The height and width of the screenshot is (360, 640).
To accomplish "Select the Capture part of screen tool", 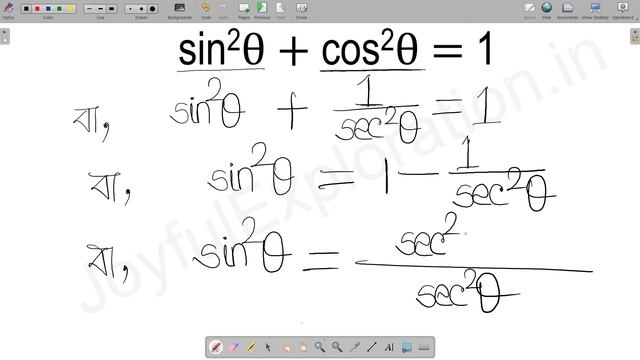I will [407, 347].
